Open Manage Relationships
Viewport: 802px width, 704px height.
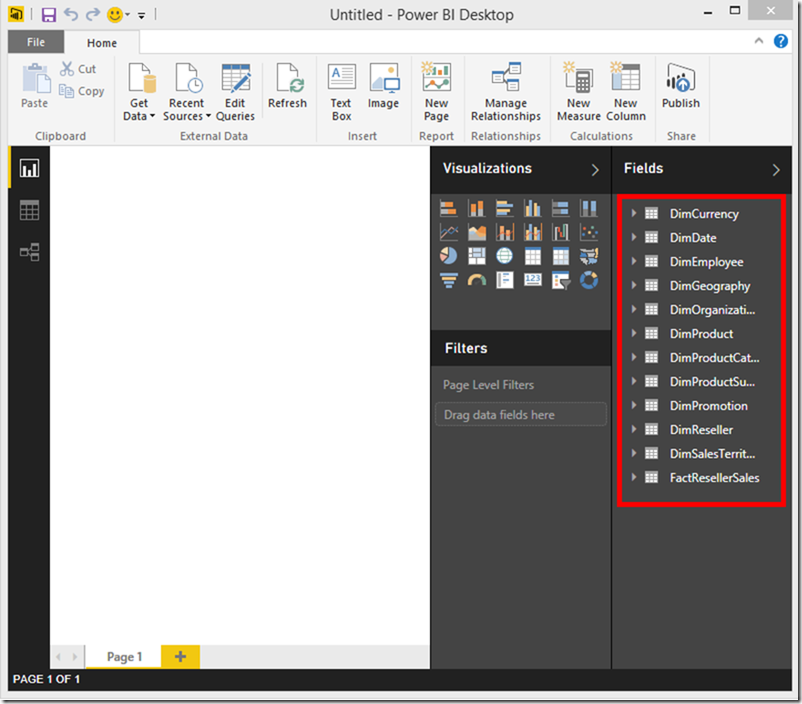click(506, 92)
